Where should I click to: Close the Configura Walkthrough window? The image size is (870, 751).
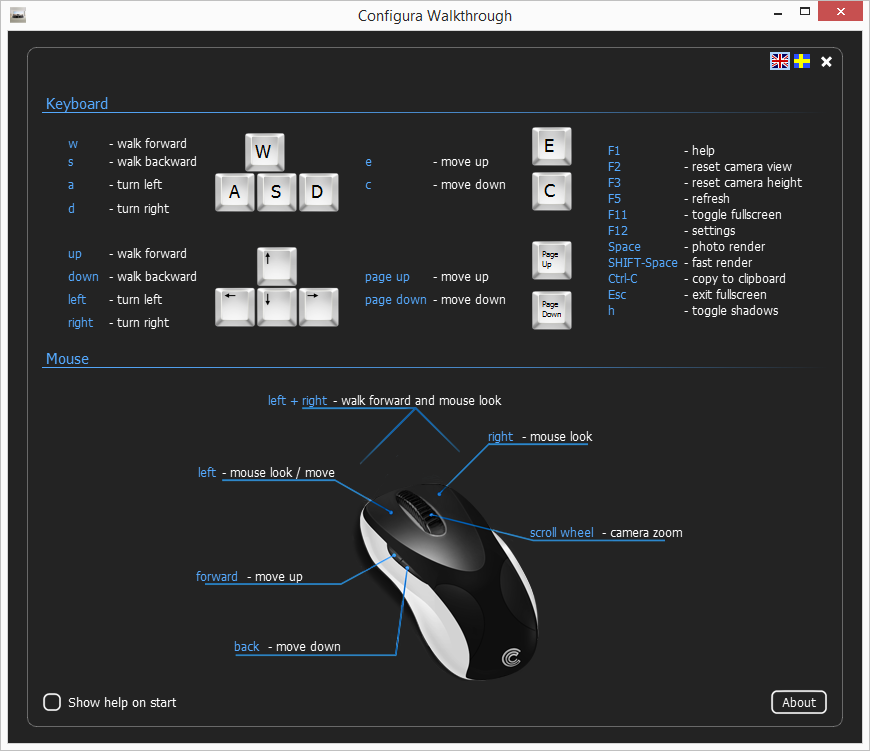point(841,11)
